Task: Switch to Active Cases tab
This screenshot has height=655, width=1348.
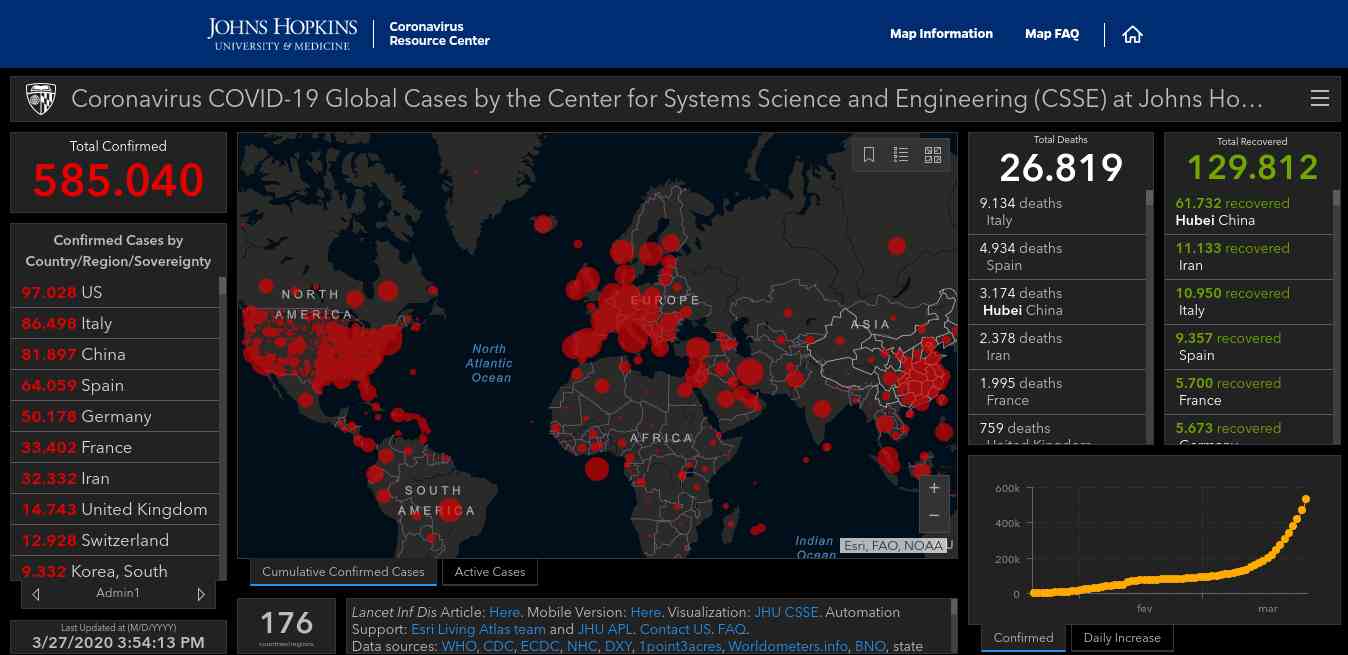Action: pyautogui.click(x=489, y=572)
